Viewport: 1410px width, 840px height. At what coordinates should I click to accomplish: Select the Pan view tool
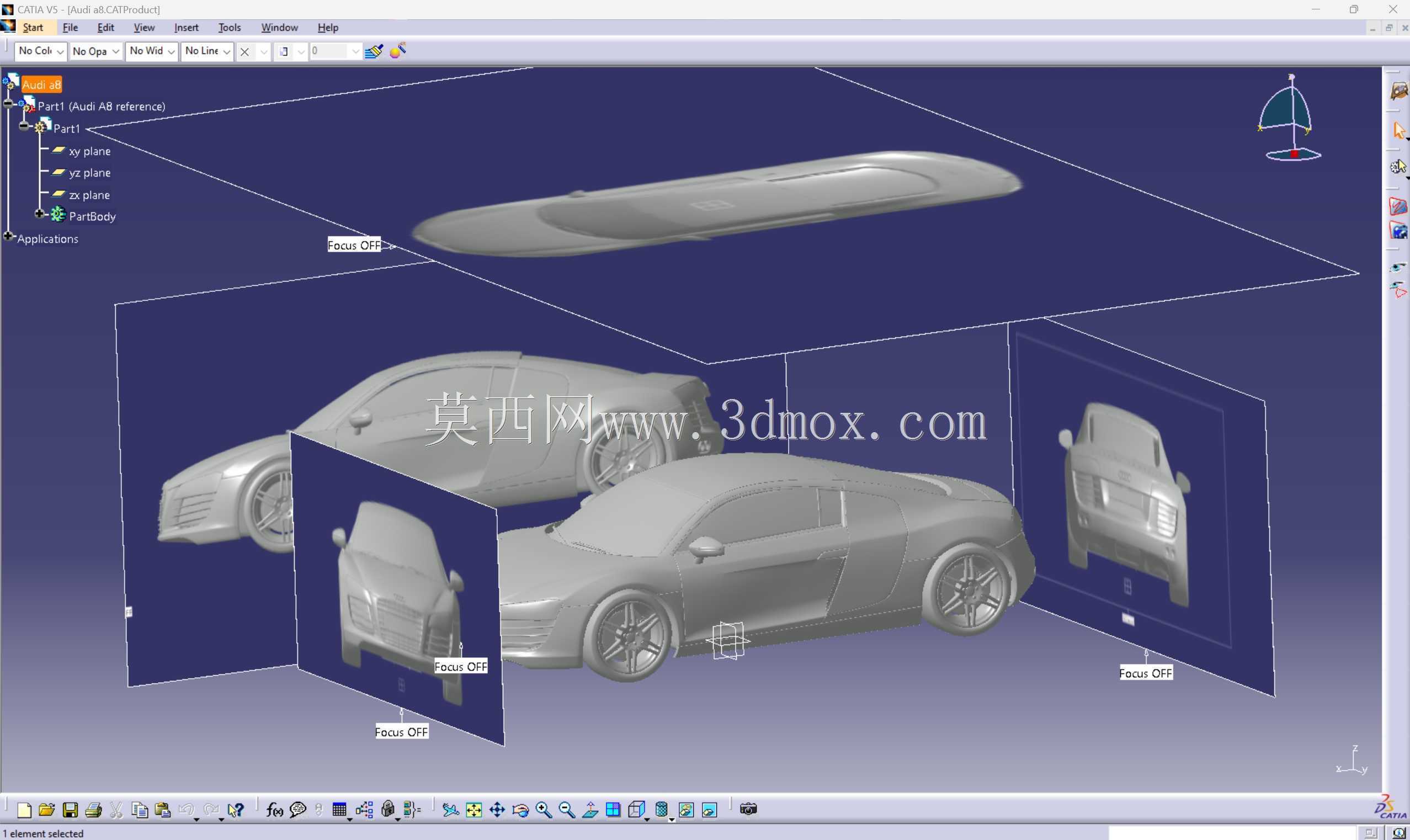point(497,810)
